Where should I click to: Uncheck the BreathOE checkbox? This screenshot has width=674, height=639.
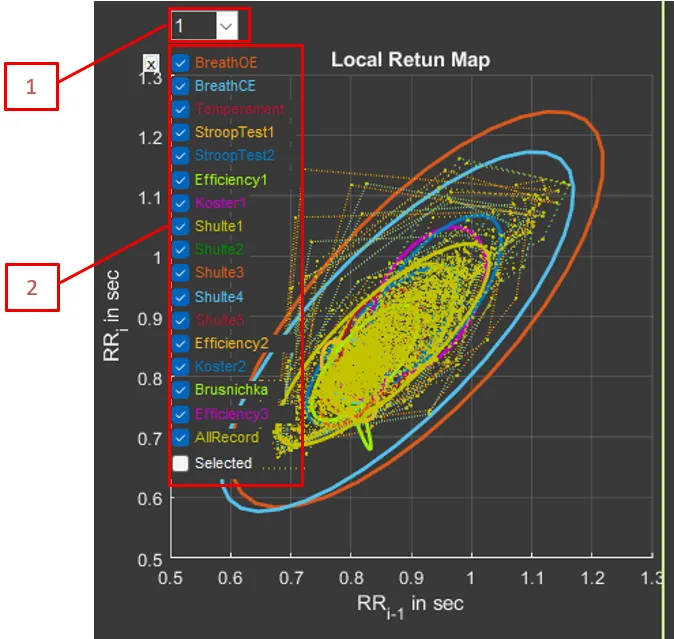click(180, 63)
